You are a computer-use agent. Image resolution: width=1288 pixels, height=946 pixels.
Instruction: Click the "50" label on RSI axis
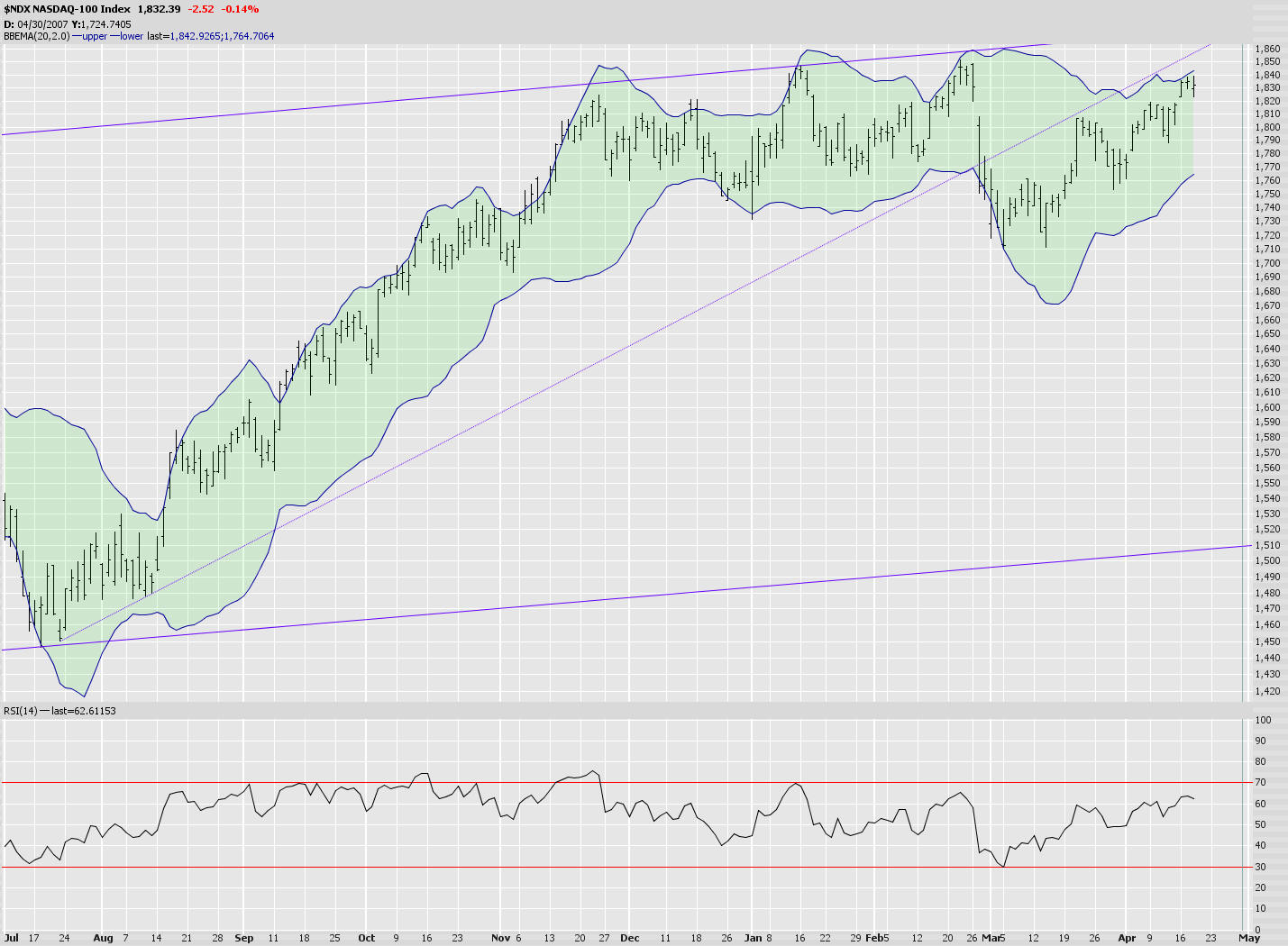(1261, 824)
